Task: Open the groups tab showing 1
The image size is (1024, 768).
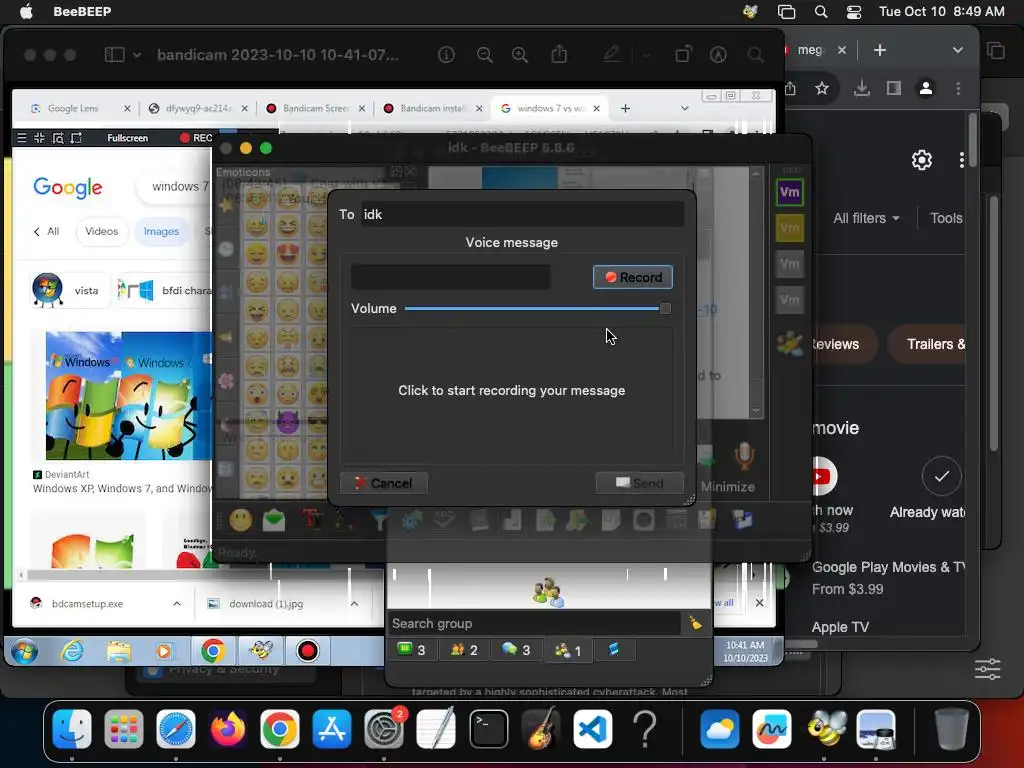Action: click(568, 650)
